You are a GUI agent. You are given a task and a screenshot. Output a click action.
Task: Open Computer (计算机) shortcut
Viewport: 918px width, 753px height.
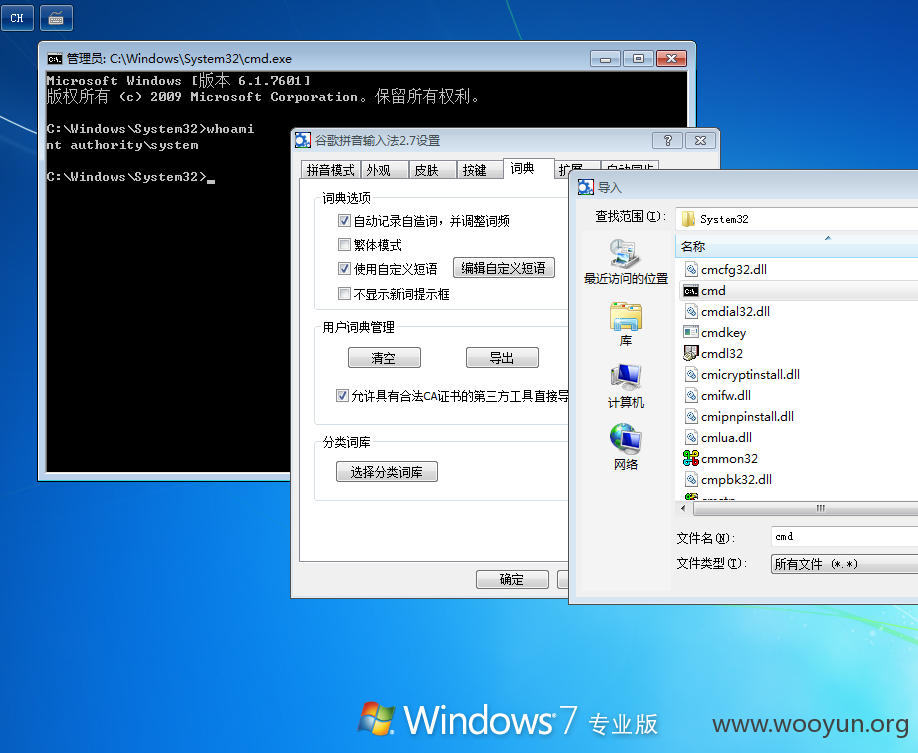click(625, 386)
